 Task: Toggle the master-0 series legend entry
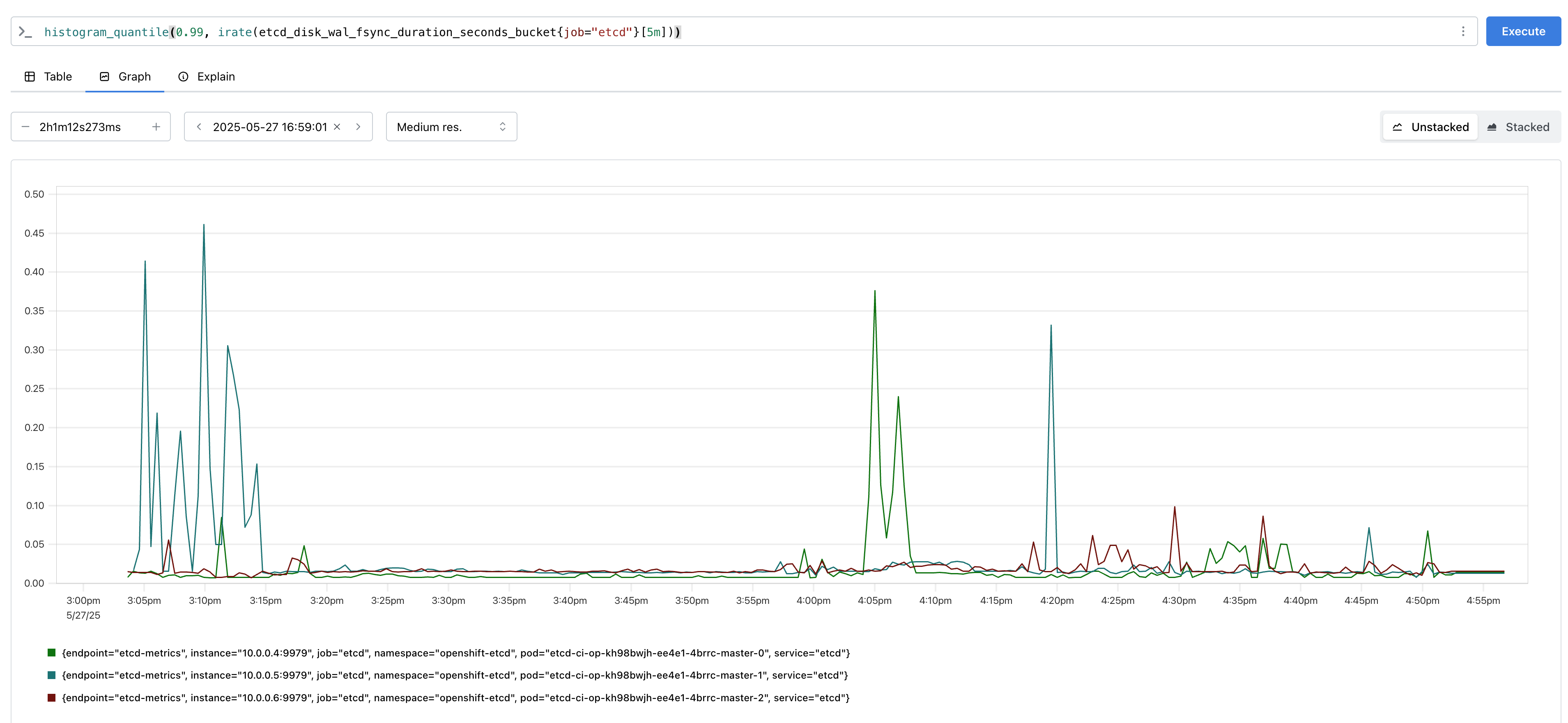pos(455,653)
